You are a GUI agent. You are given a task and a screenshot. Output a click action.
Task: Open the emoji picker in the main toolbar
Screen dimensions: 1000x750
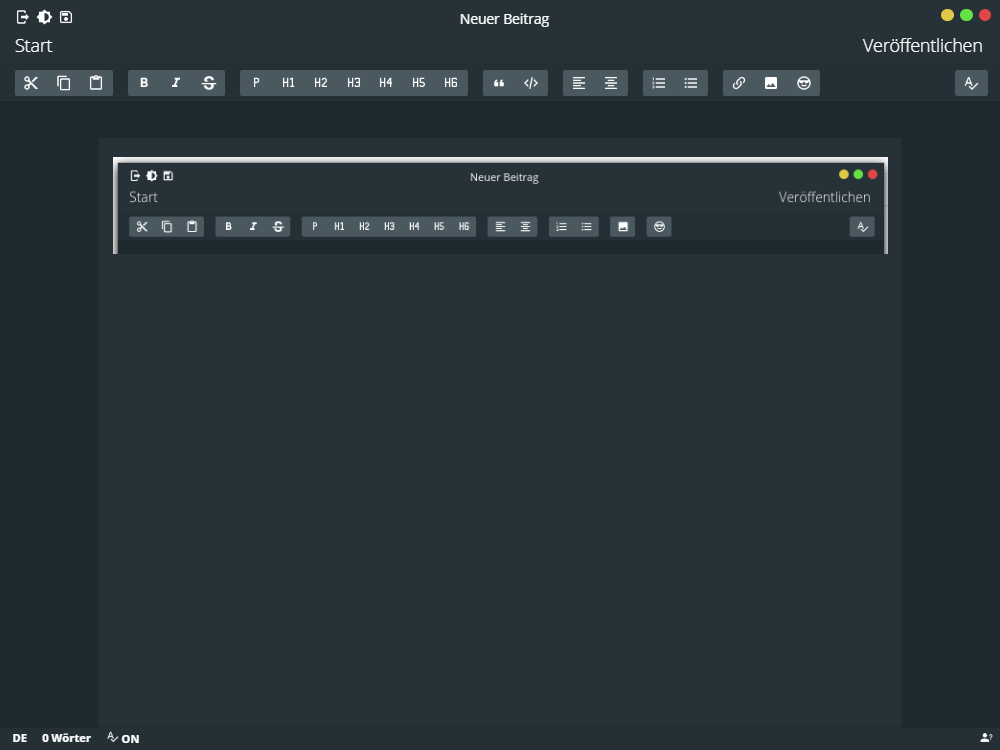point(804,83)
